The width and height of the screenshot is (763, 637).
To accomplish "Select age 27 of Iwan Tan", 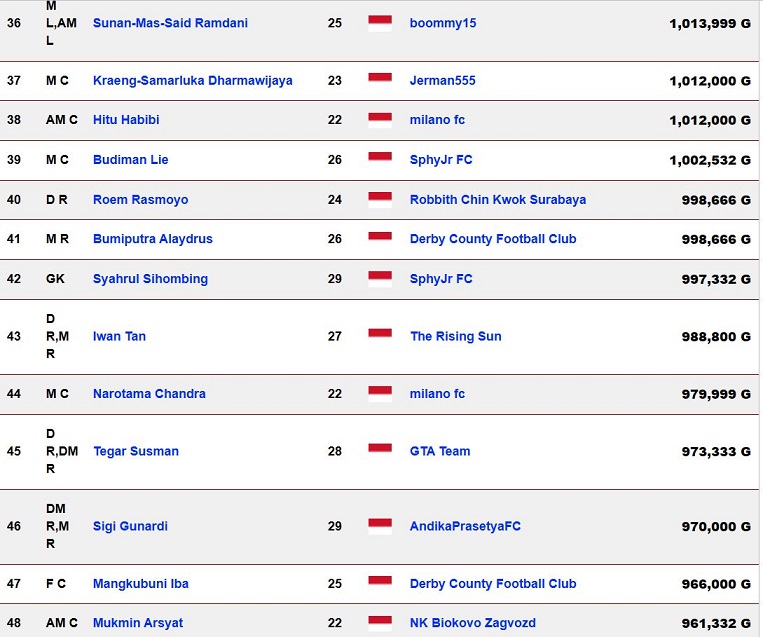I will pyautogui.click(x=335, y=336).
